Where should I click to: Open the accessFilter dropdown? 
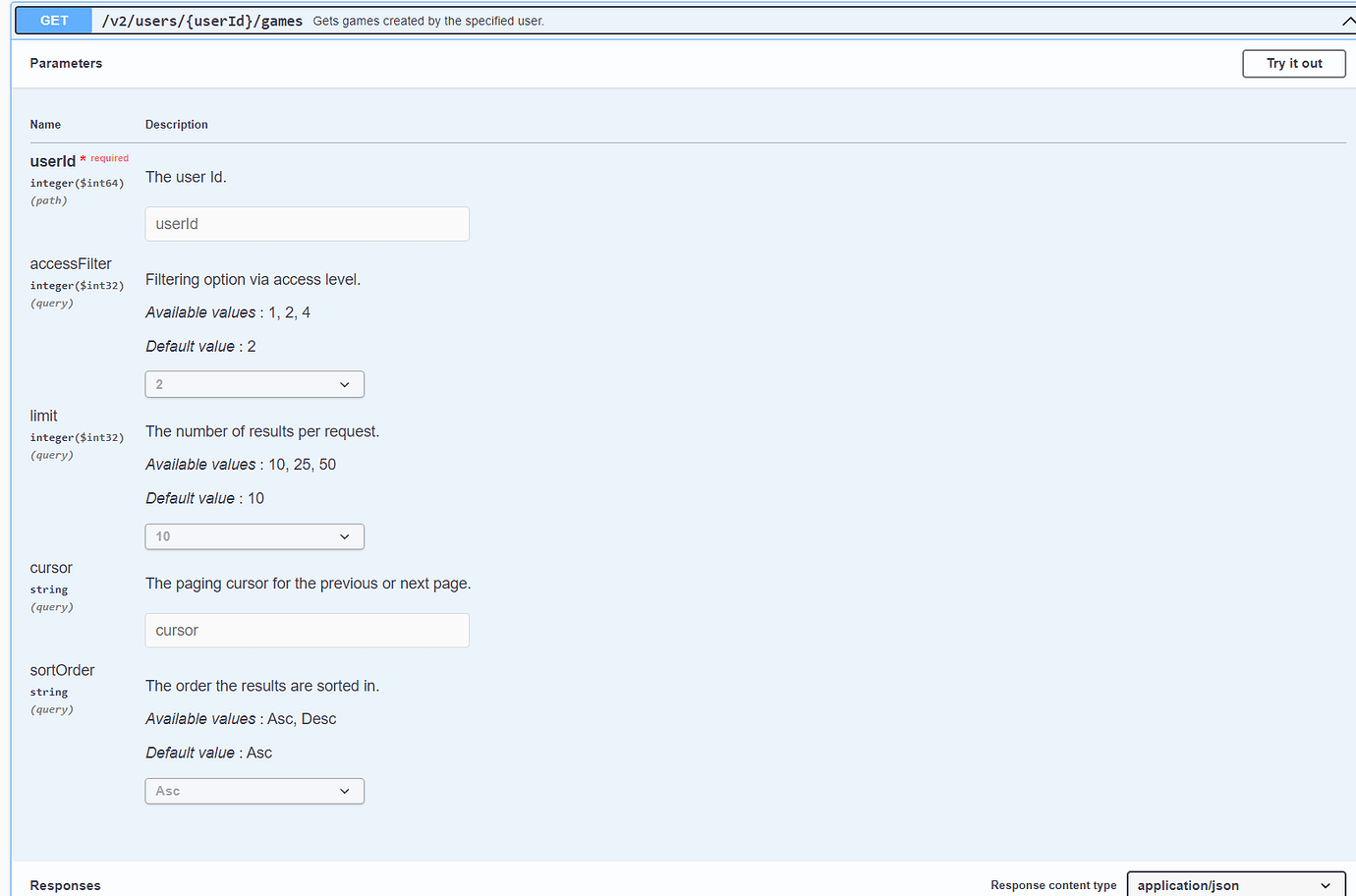coord(254,384)
